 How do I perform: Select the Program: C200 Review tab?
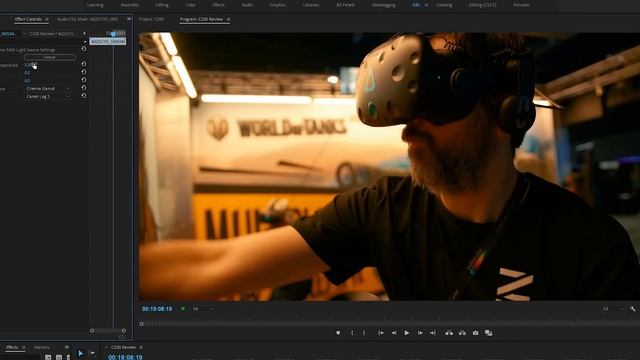(x=202, y=19)
